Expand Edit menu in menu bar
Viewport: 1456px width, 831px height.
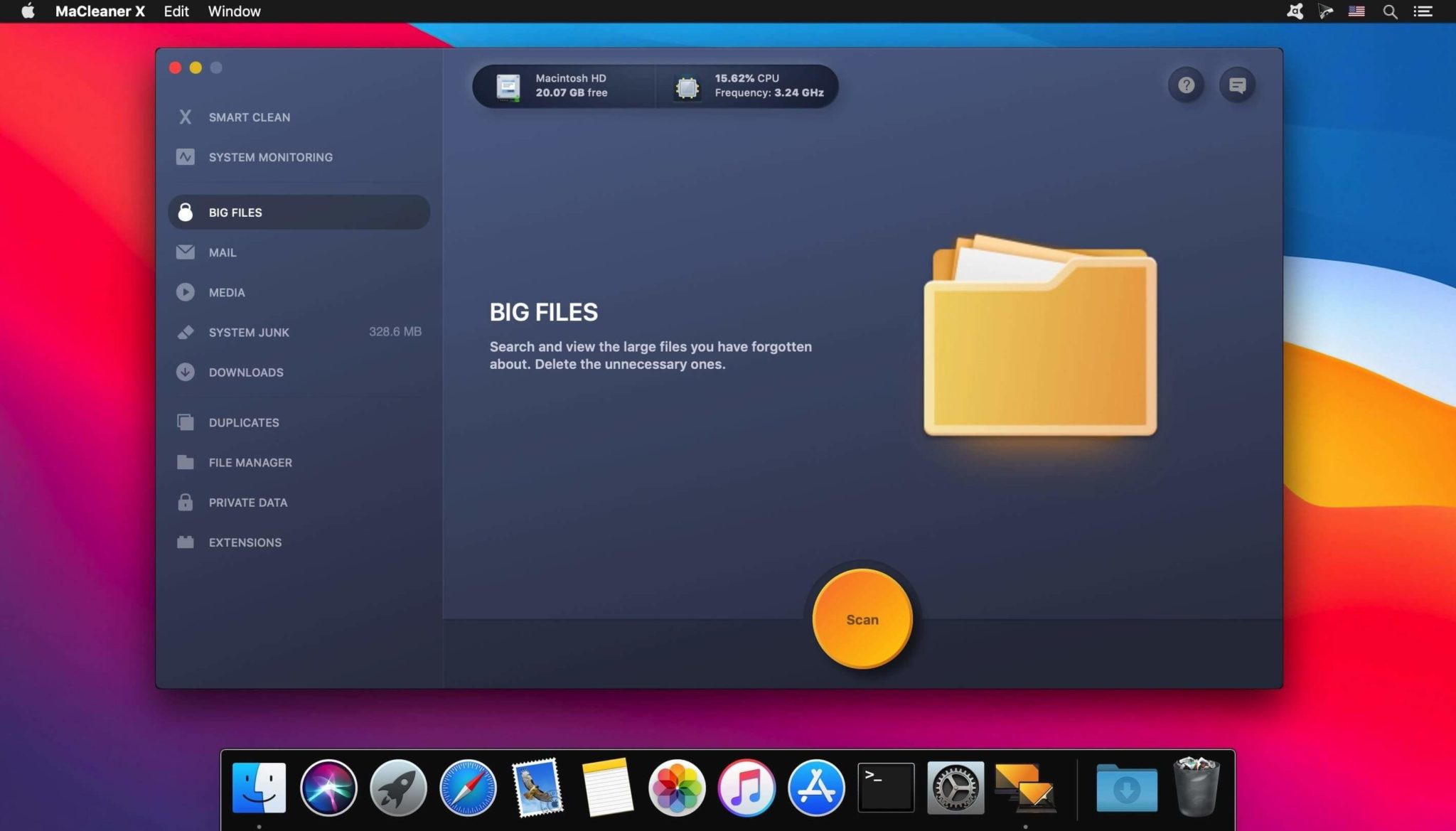[176, 11]
